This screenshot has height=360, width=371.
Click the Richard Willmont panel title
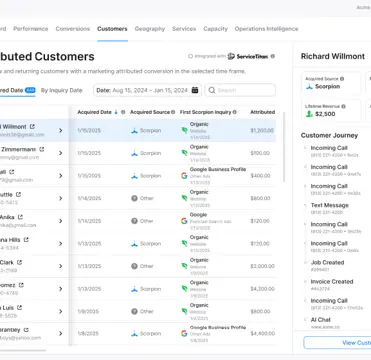(x=333, y=56)
